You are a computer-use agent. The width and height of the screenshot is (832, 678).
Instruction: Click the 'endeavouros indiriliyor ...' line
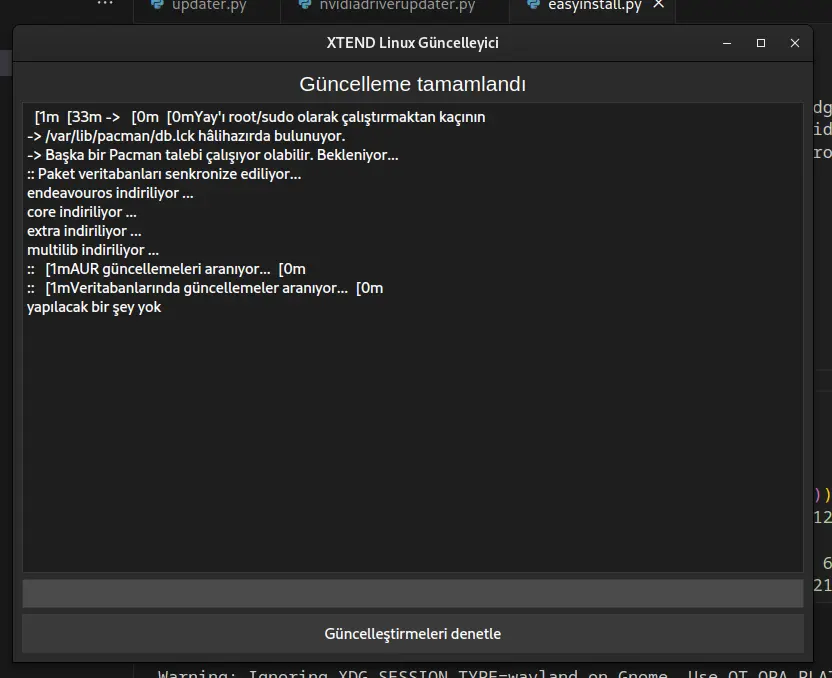coord(110,193)
